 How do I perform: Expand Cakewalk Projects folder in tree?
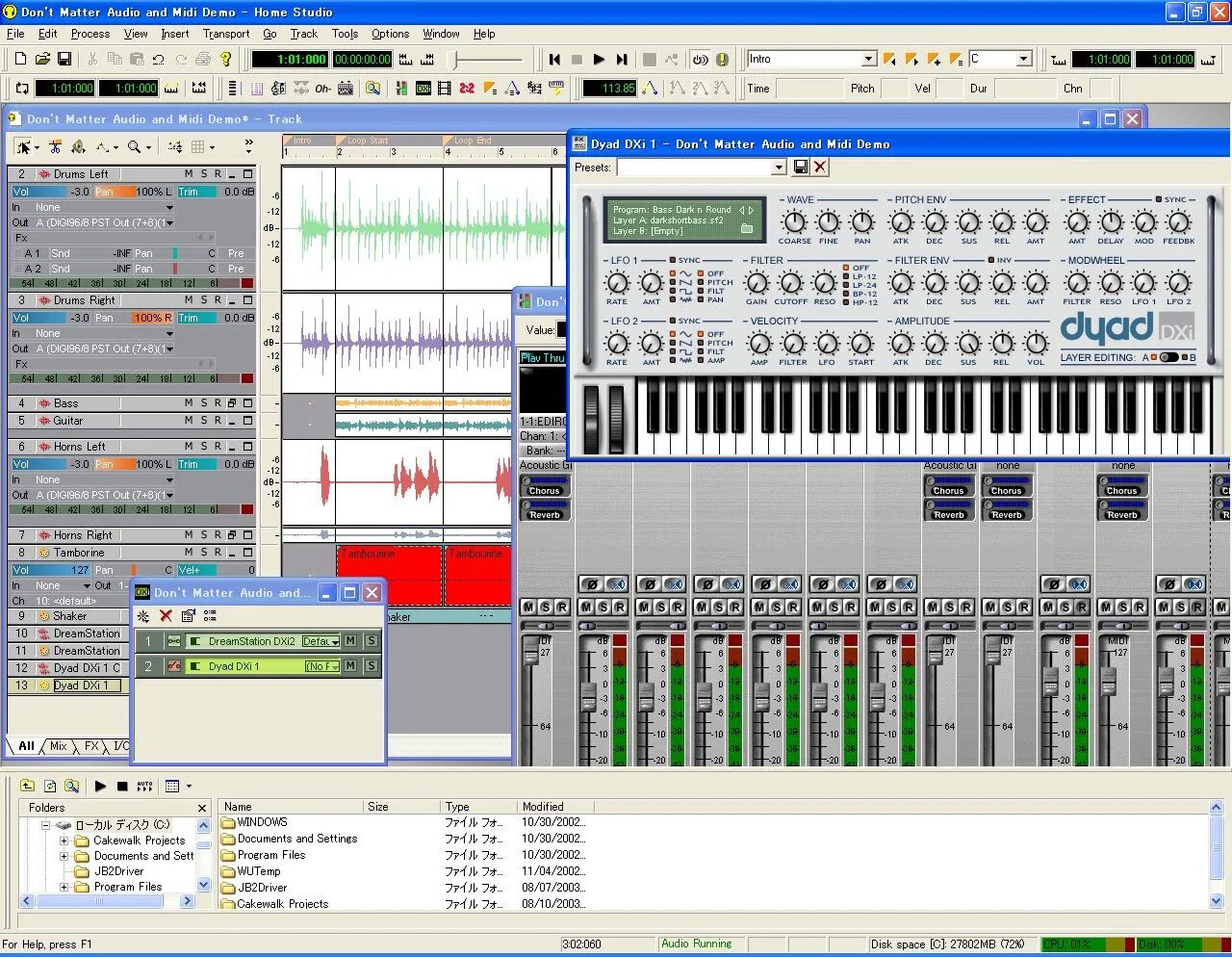point(64,841)
